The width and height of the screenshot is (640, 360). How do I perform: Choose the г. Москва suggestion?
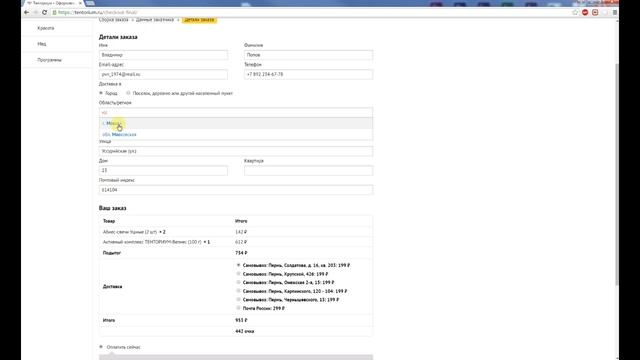[x=236, y=123]
